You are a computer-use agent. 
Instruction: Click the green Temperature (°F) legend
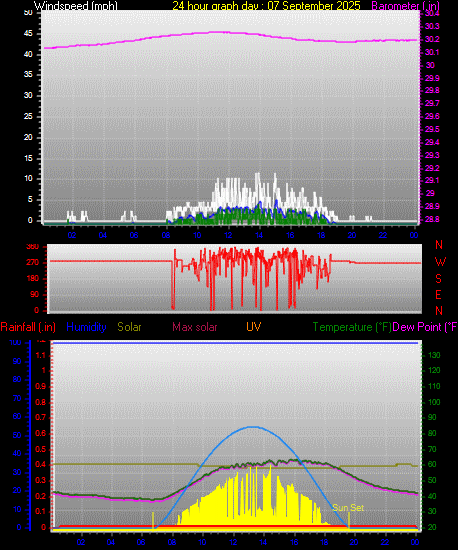point(352,327)
